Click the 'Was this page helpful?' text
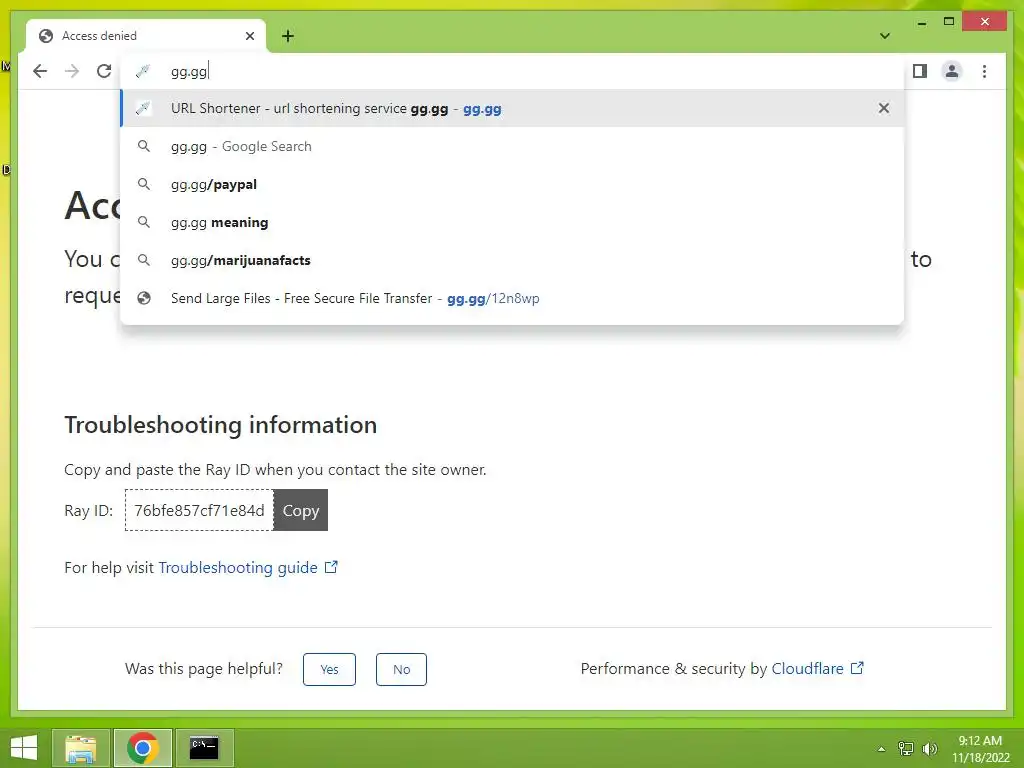The width and height of the screenshot is (1024, 768). pyautogui.click(x=204, y=669)
